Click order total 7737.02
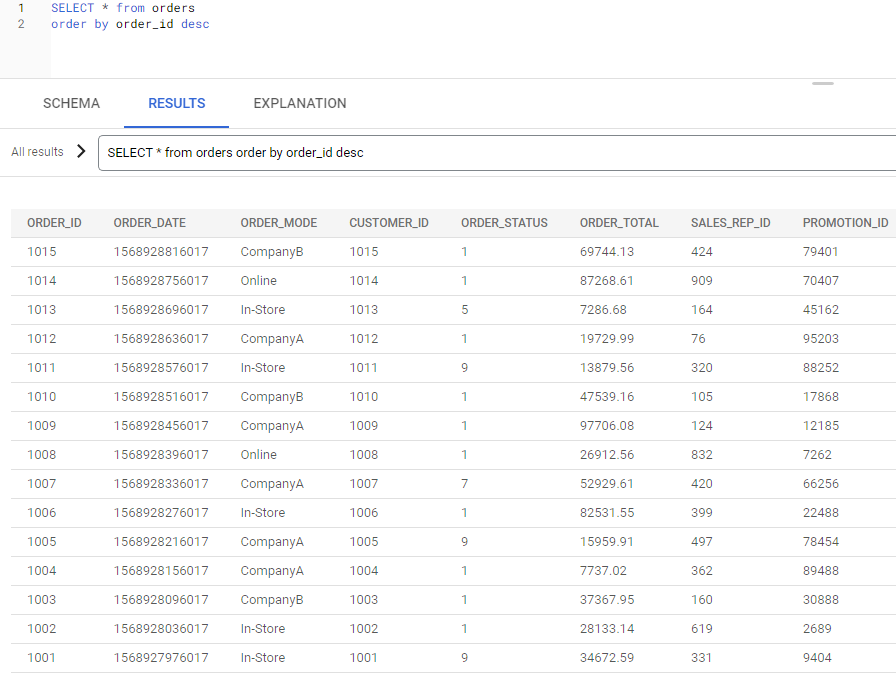This screenshot has height=677, width=896. [603, 571]
